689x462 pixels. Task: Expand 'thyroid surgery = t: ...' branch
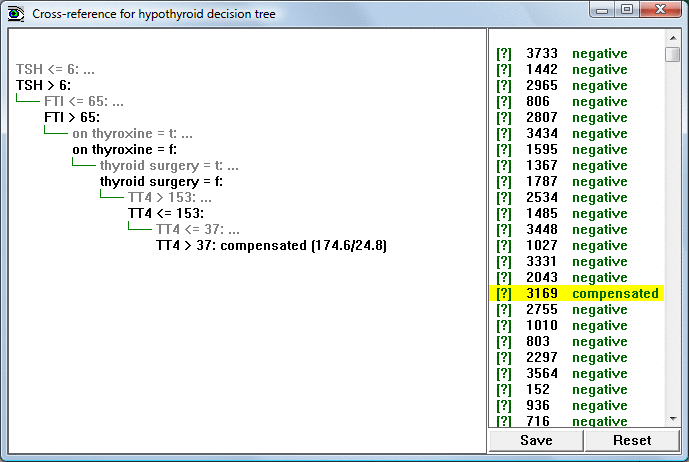coord(169,166)
